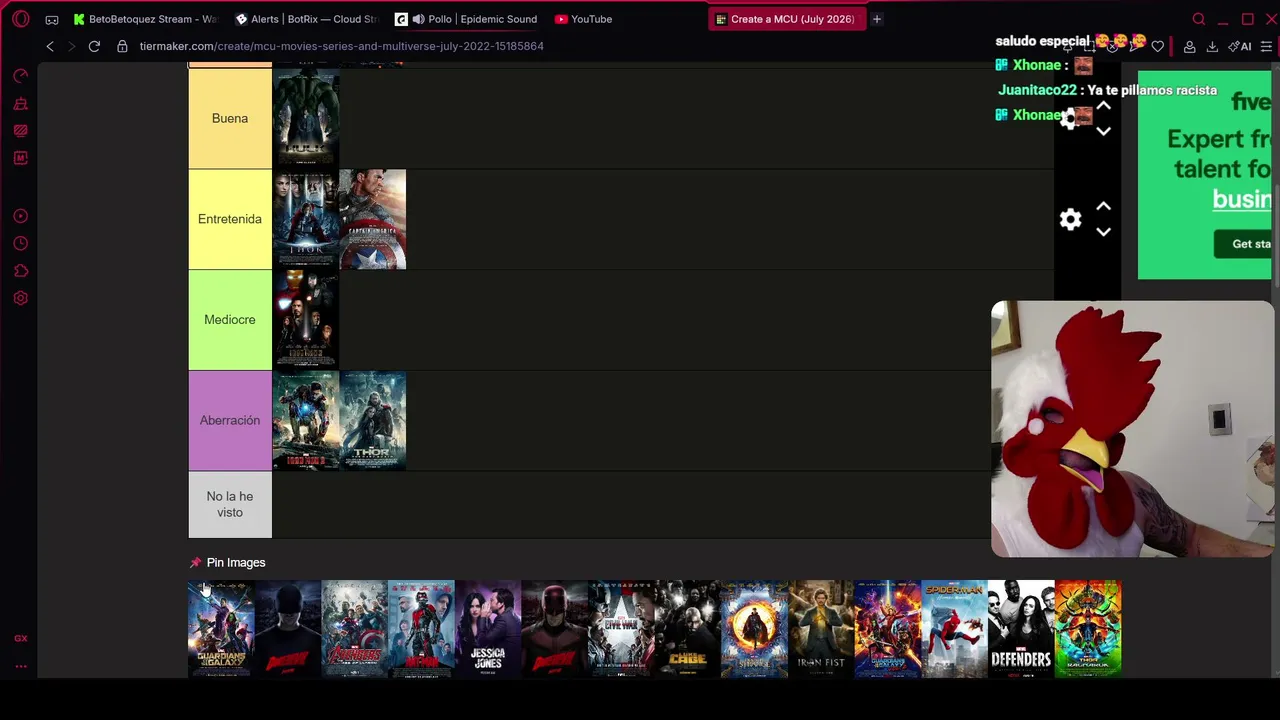Reload the TierMaker page
The width and height of the screenshot is (1280, 720).
pyautogui.click(x=94, y=46)
